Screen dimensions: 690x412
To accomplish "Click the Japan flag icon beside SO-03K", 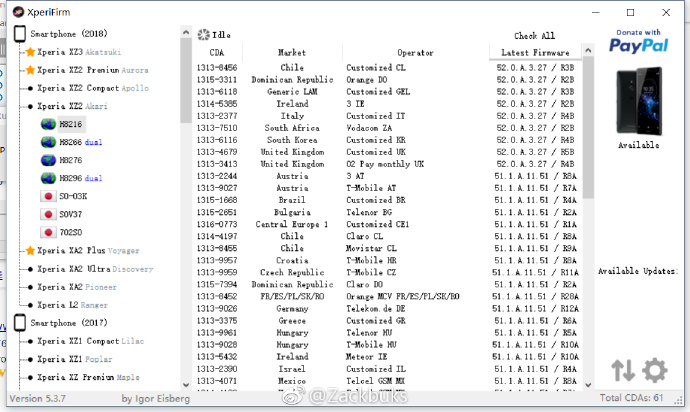I will tap(48, 196).
